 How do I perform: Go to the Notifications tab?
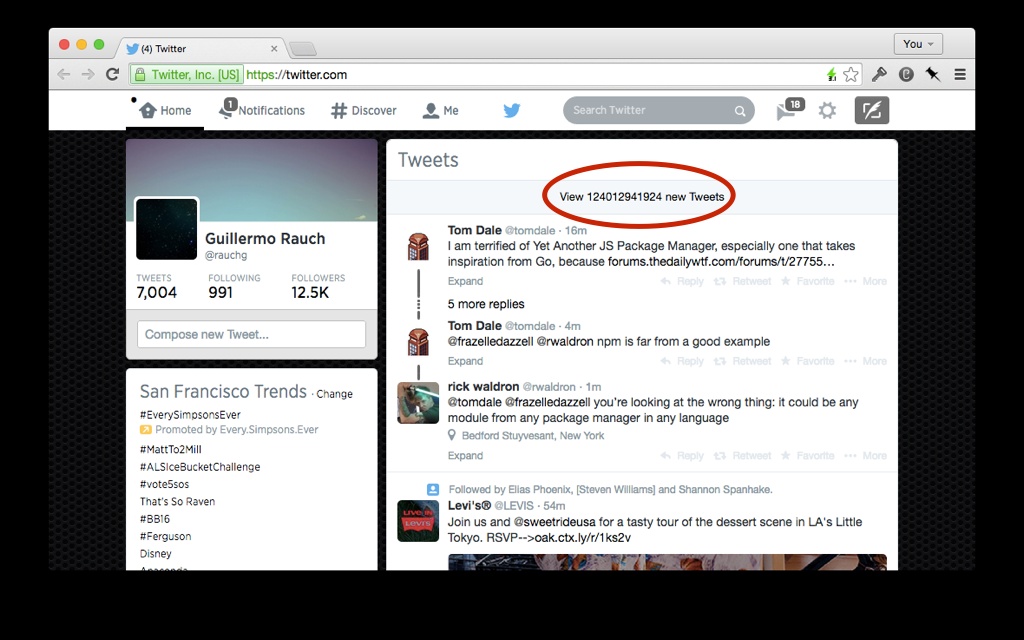262,111
